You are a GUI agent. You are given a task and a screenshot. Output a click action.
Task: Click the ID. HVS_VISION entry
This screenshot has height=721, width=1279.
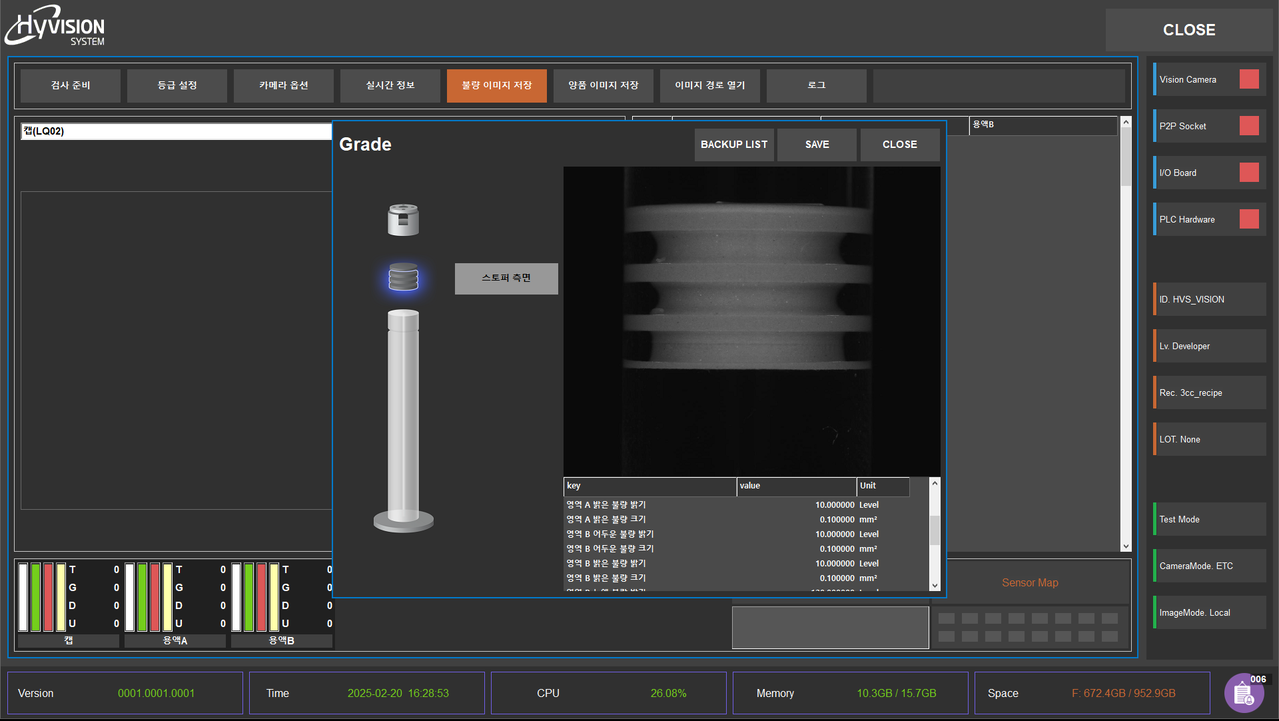coord(1209,299)
